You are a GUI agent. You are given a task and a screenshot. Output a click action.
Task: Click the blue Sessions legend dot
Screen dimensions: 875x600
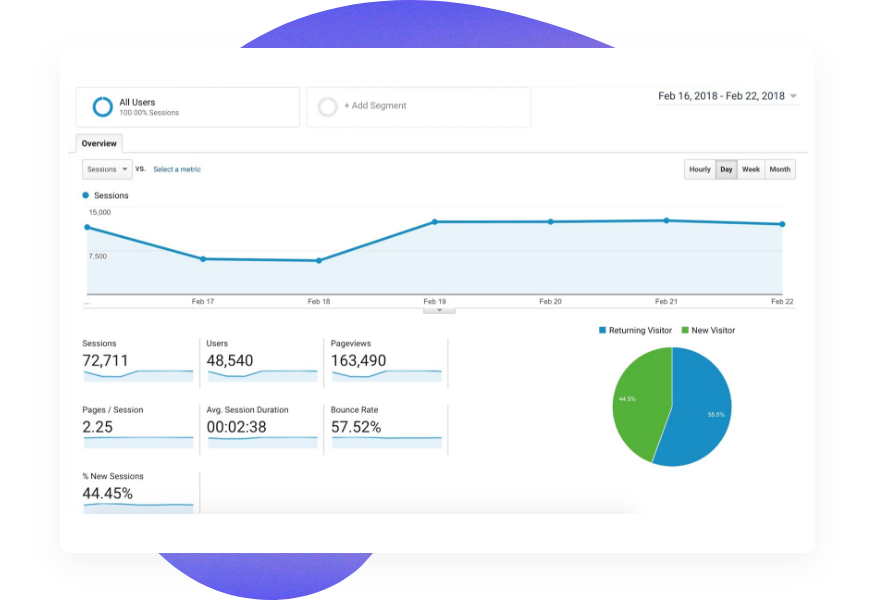[x=86, y=195]
